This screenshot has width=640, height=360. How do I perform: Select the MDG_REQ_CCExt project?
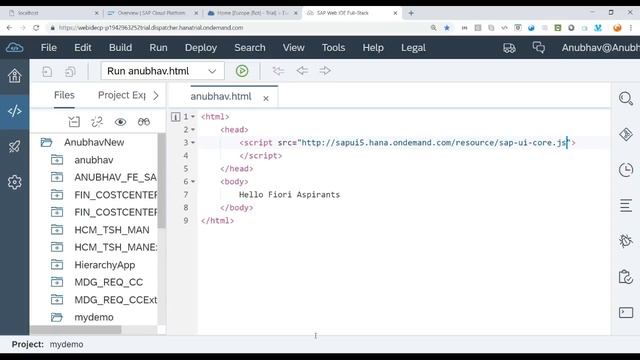tap(116, 300)
